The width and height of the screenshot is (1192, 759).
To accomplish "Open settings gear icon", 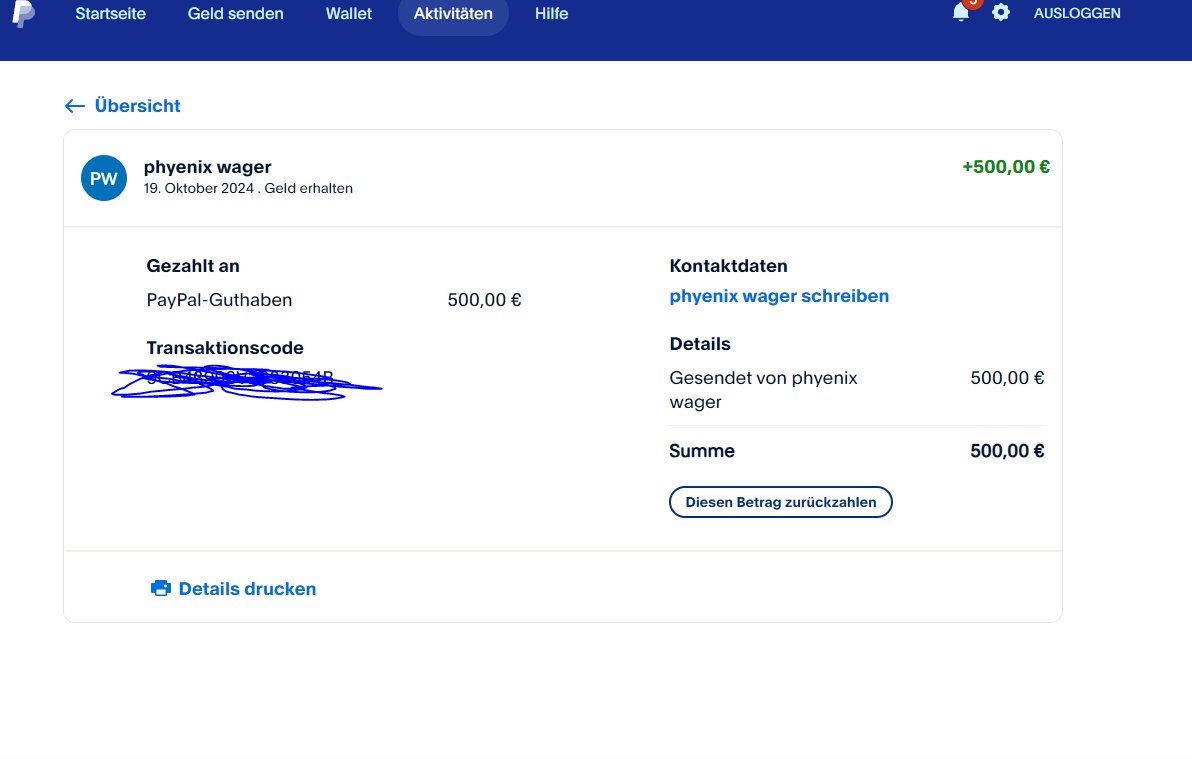I will [1001, 12].
